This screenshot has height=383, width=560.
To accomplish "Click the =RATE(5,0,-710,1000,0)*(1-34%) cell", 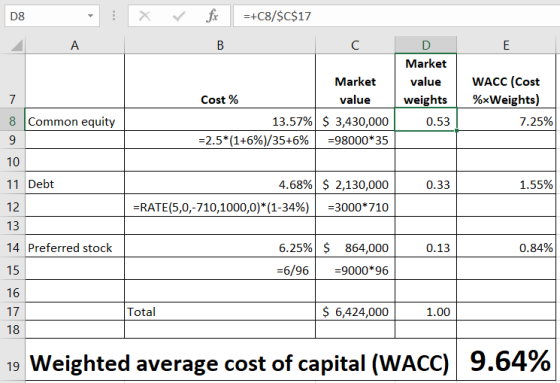I will point(220,205).
